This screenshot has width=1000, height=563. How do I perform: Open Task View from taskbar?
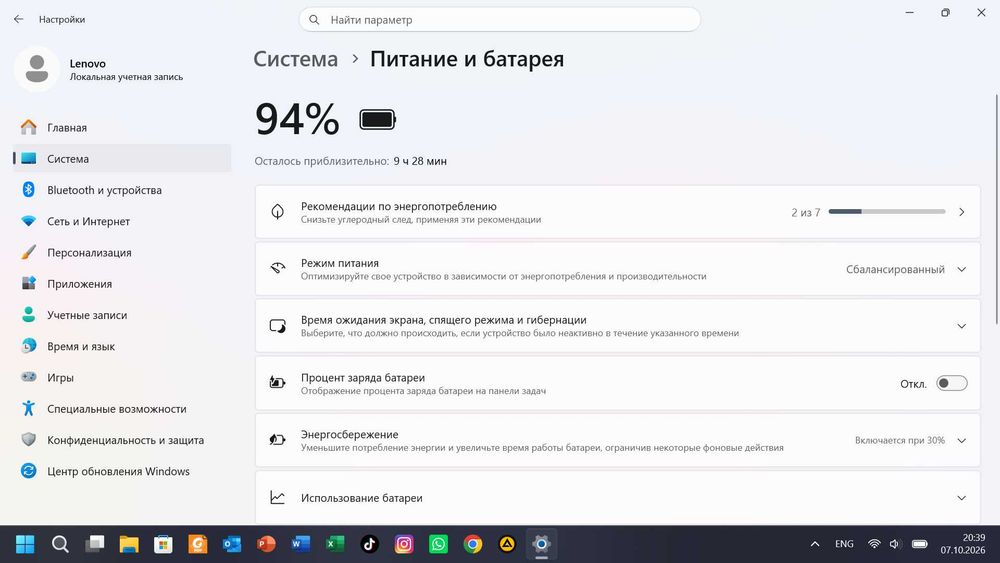pyautogui.click(x=94, y=544)
